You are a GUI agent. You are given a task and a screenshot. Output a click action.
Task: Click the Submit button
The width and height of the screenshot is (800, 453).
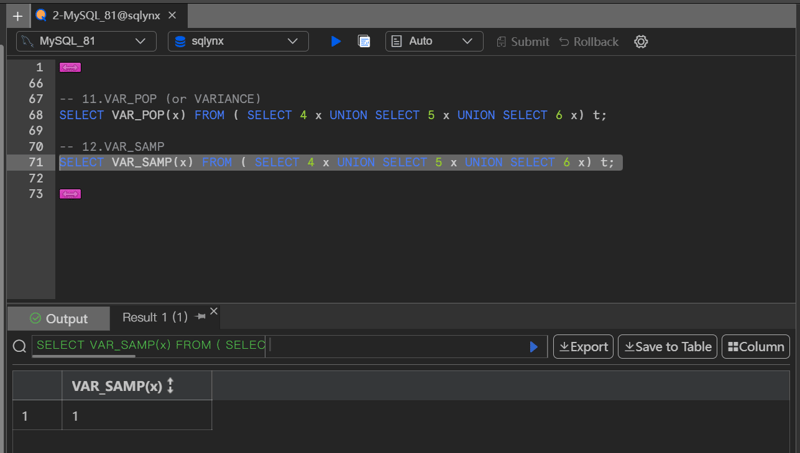(x=523, y=42)
